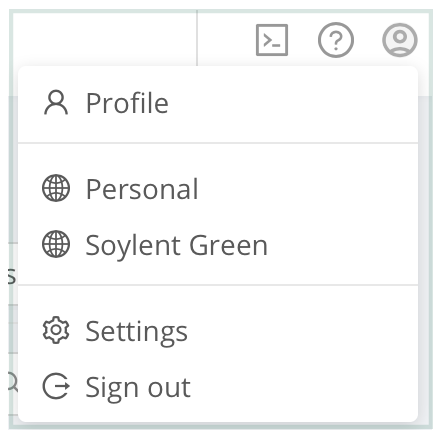This screenshot has height=440, width=444.
Task: Click the blank space right of Sign out
Action: pyautogui.click(x=304, y=387)
